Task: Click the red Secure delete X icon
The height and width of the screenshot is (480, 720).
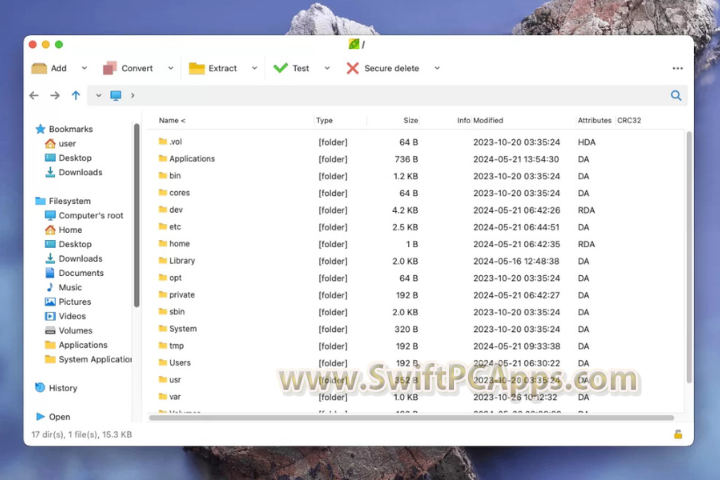Action: [352, 68]
